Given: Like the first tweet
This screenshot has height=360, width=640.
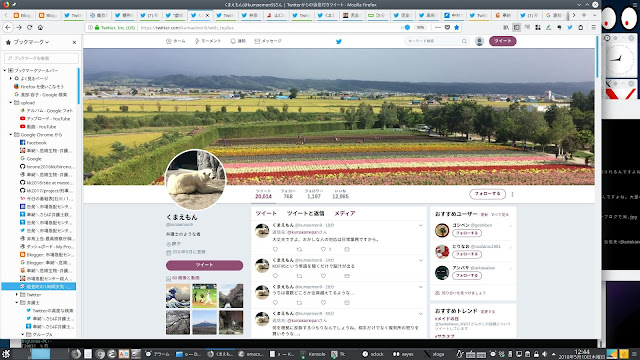Looking at the screenshot, I should point(323,249).
